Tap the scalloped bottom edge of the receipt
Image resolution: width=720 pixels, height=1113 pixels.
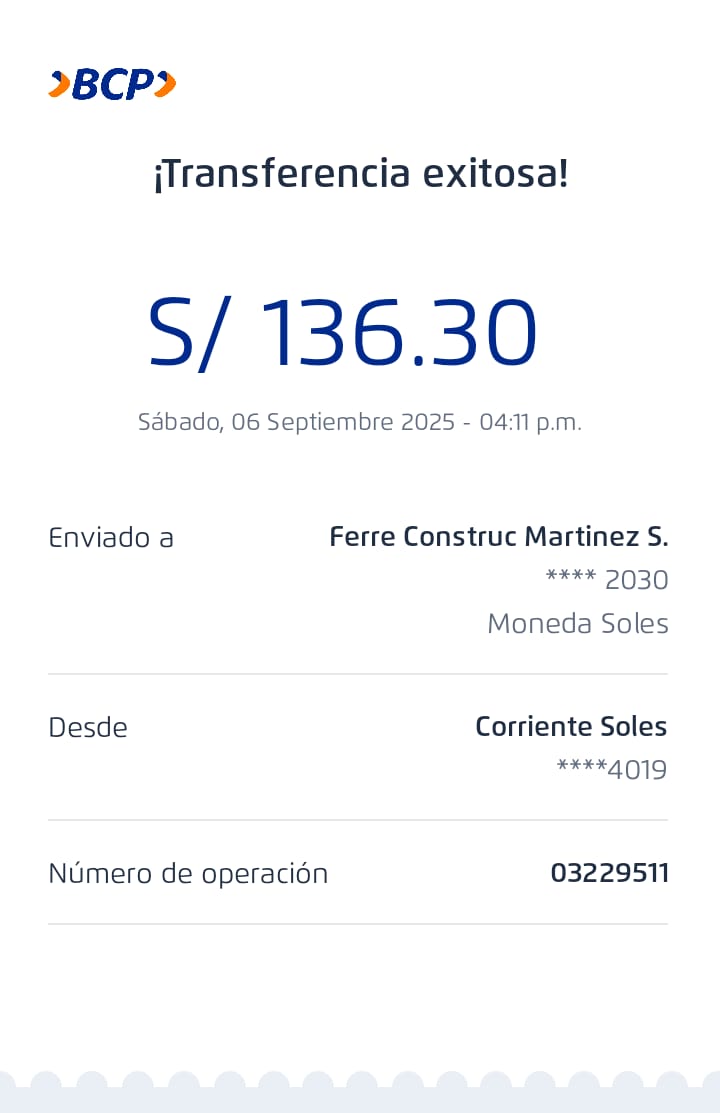(360, 1088)
